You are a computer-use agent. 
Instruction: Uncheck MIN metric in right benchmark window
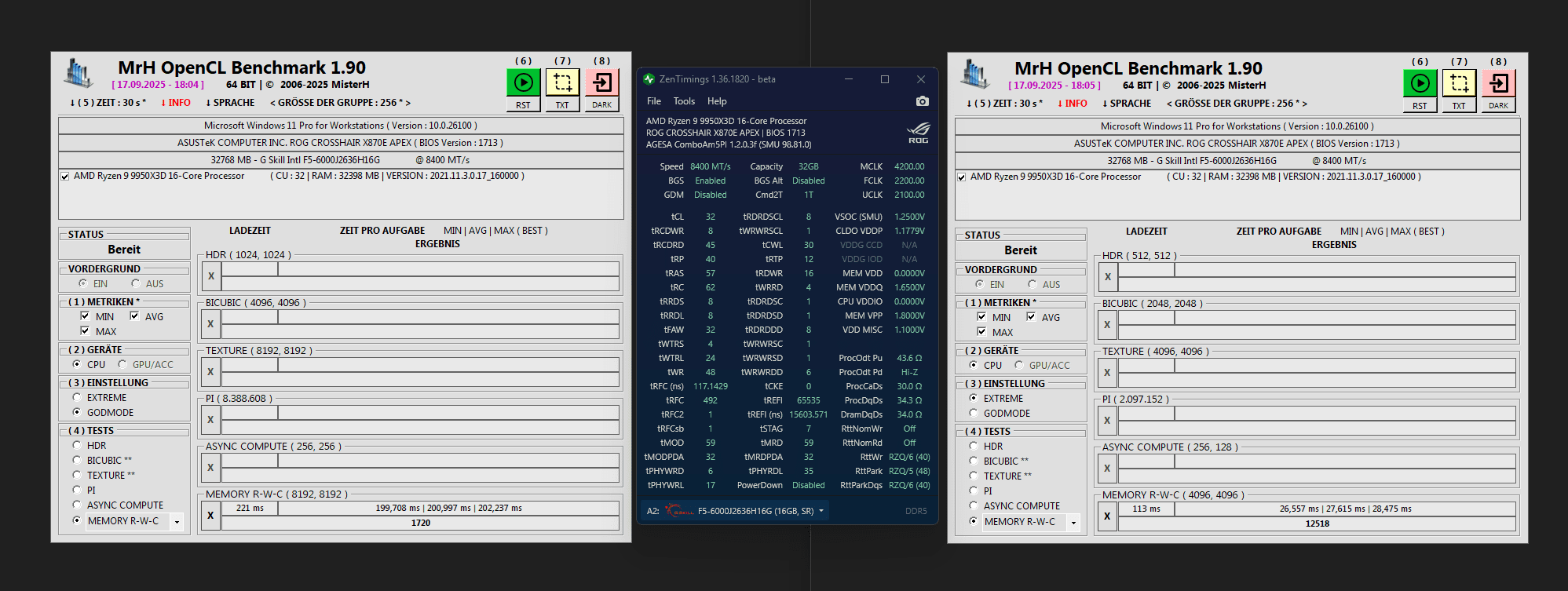981,317
